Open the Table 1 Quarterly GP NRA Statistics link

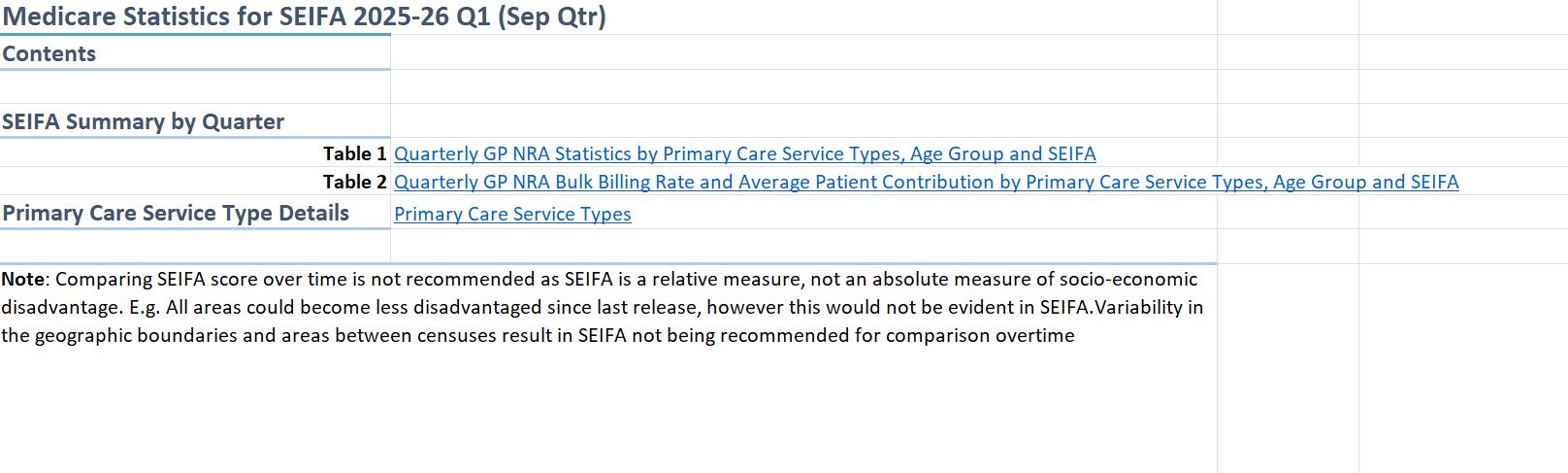pos(744,153)
